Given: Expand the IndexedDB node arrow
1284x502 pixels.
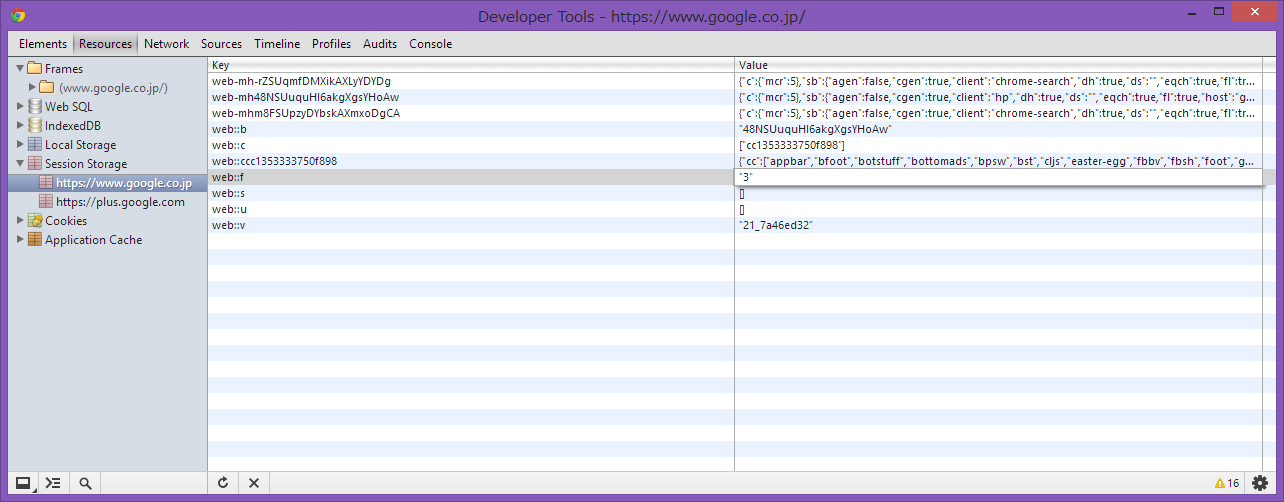Looking at the screenshot, I should click(x=20, y=126).
